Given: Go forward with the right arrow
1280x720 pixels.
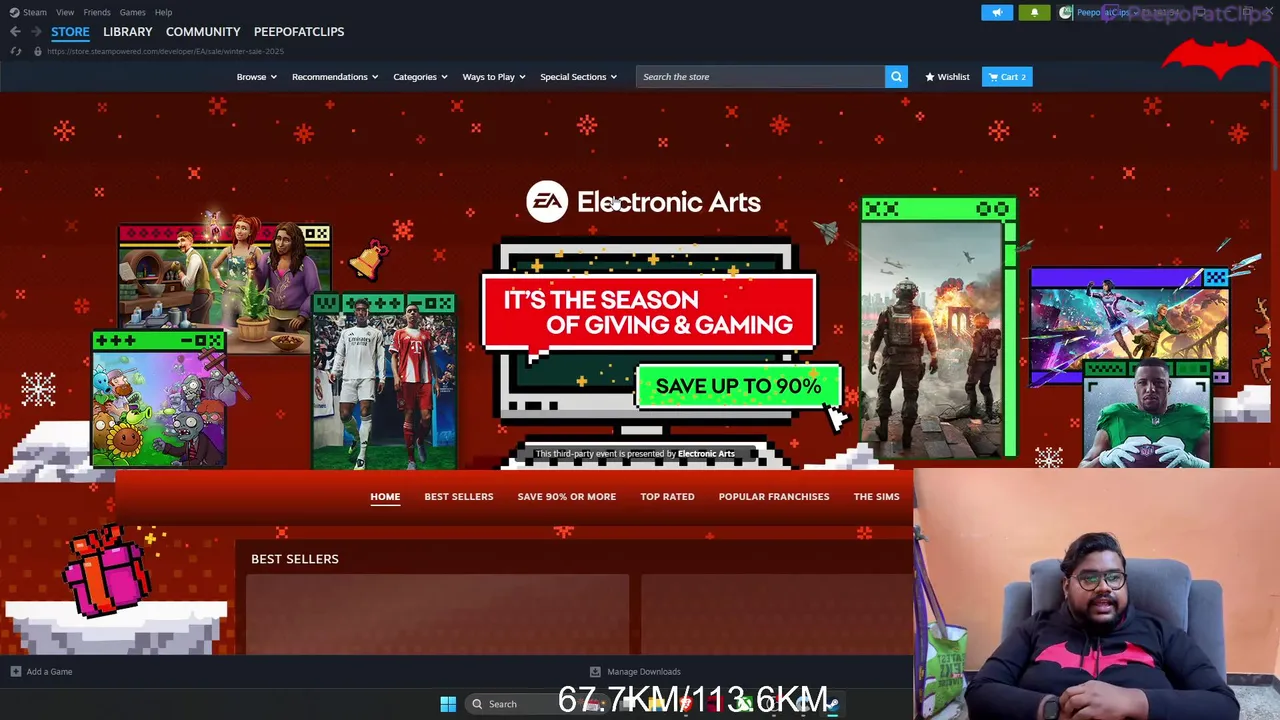Looking at the screenshot, I should (36, 32).
